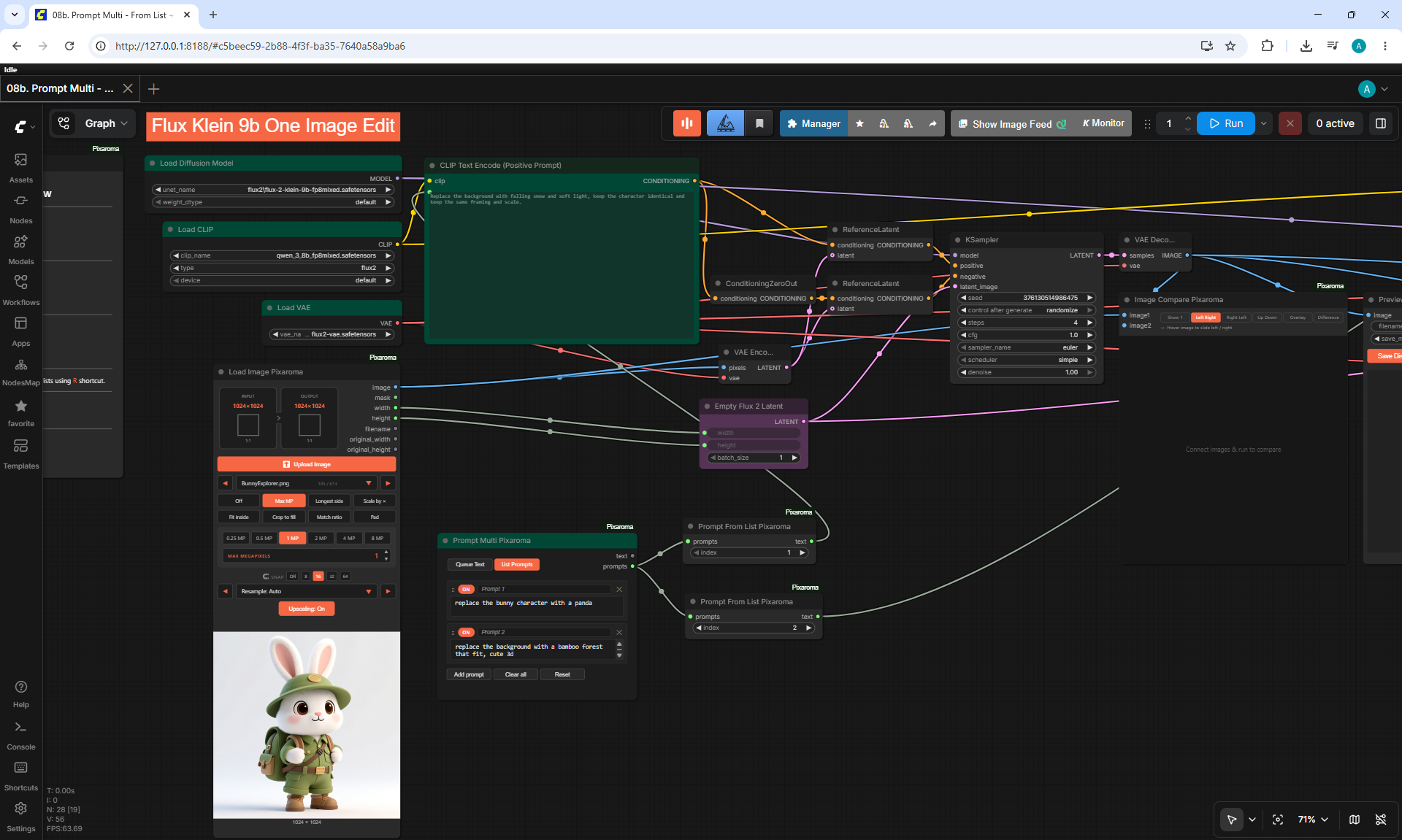Select previous image with the left arrow beside BunnyExplorer.png
The height and width of the screenshot is (840, 1402).
pyautogui.click(x=226, y=483)
